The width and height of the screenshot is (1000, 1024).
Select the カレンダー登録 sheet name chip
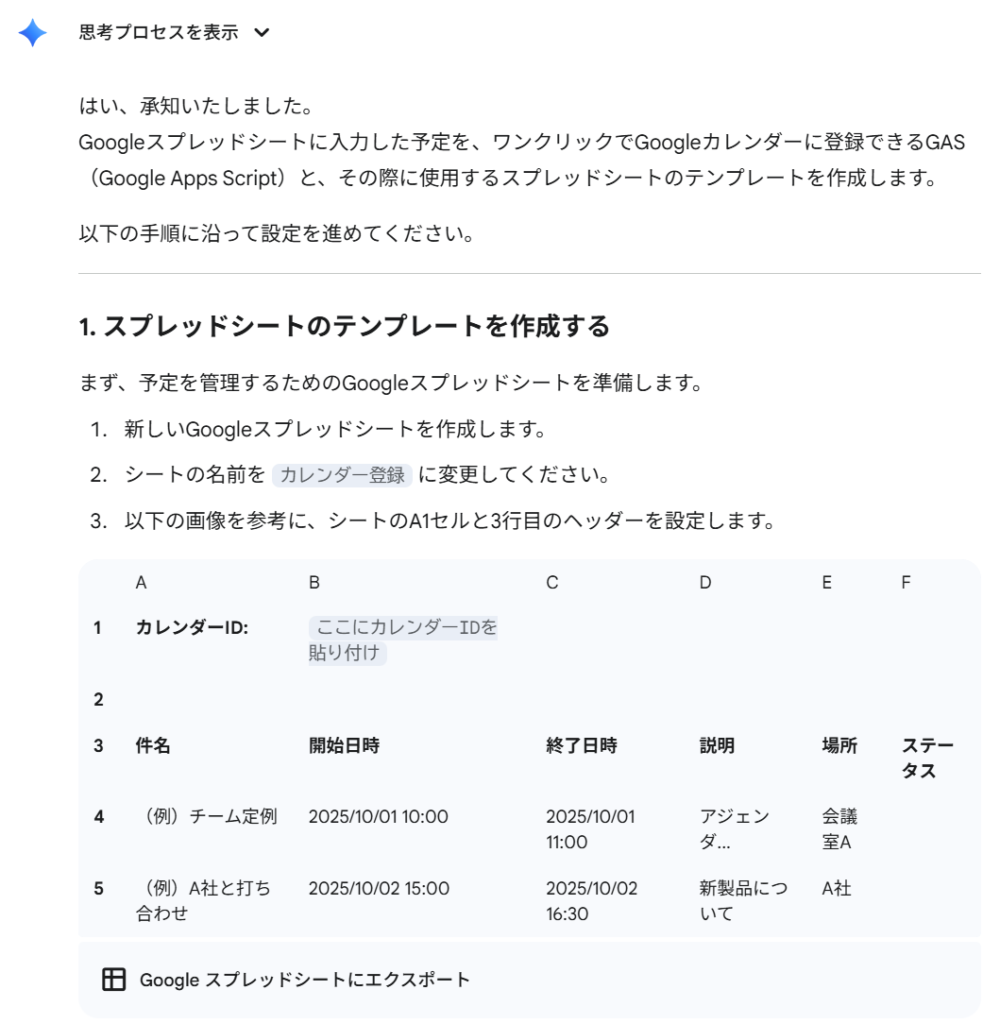[342, 475]
